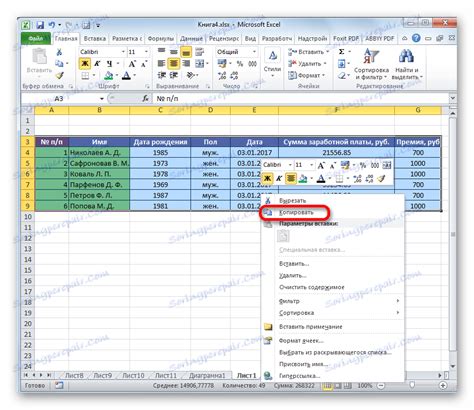Click Increase Decimal in the ribbon

coord(222,76)
